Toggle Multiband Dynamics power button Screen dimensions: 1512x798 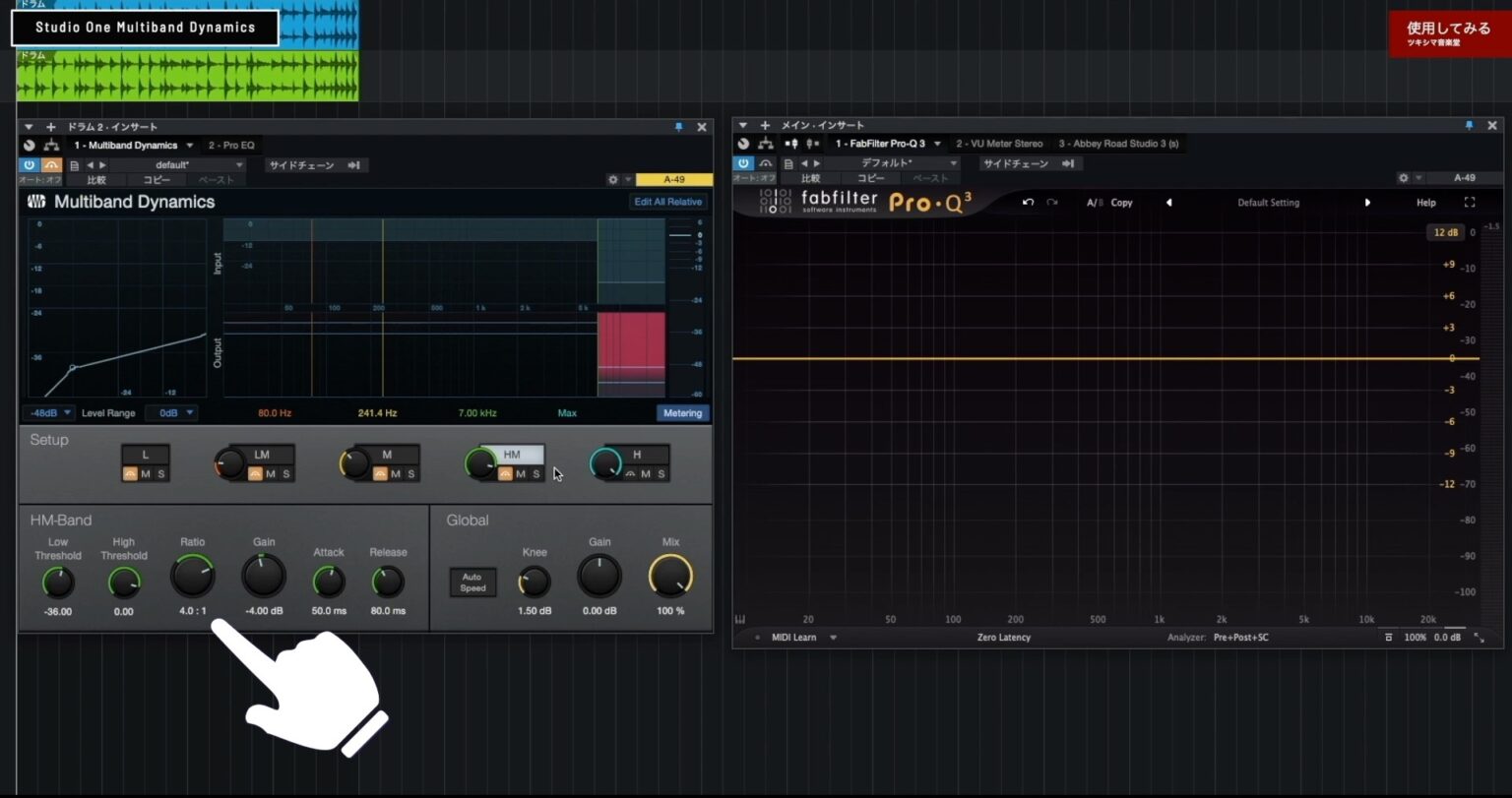point(30,165)
